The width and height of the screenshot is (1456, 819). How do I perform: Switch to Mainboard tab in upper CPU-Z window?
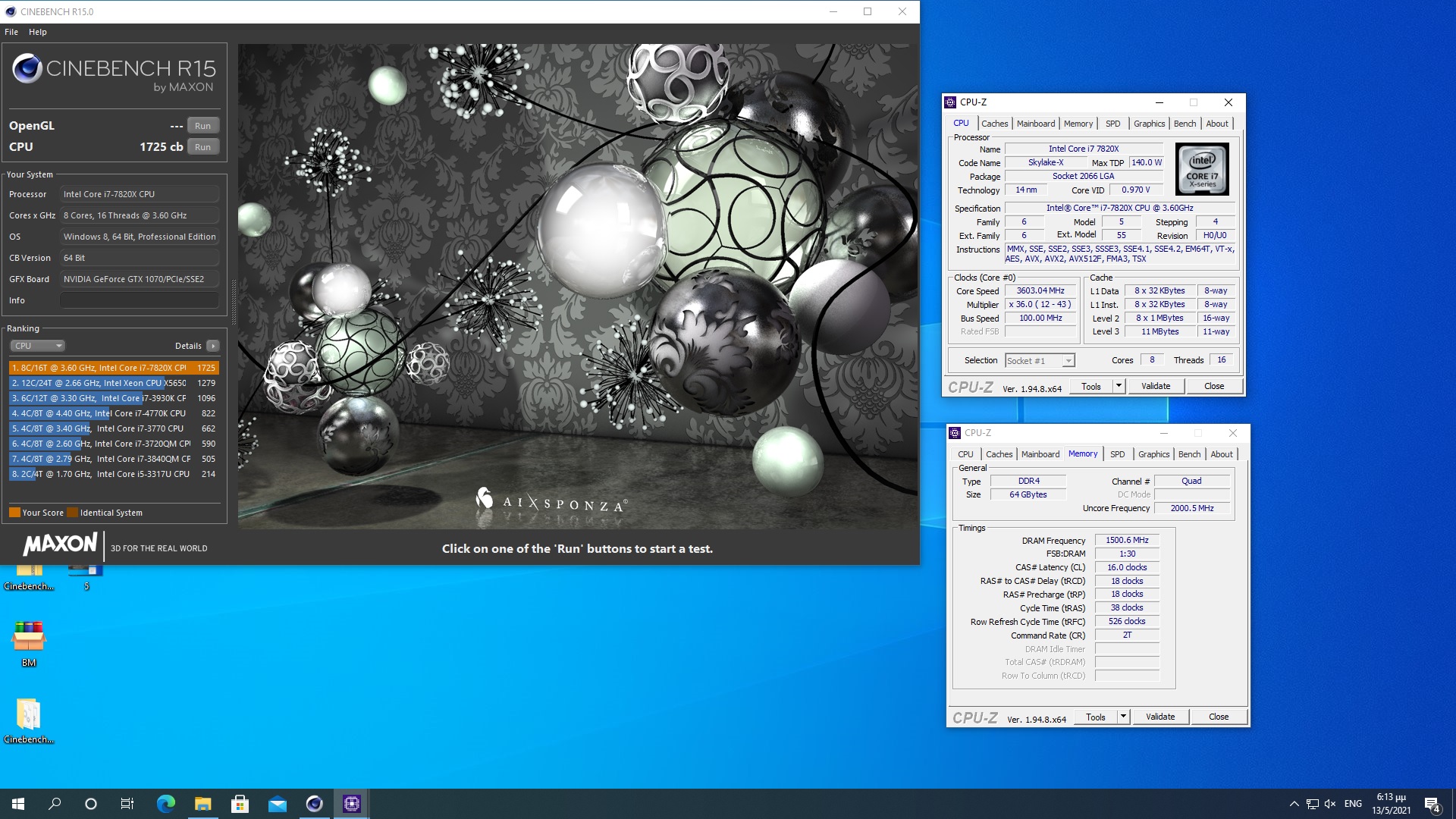(1035, 124)
